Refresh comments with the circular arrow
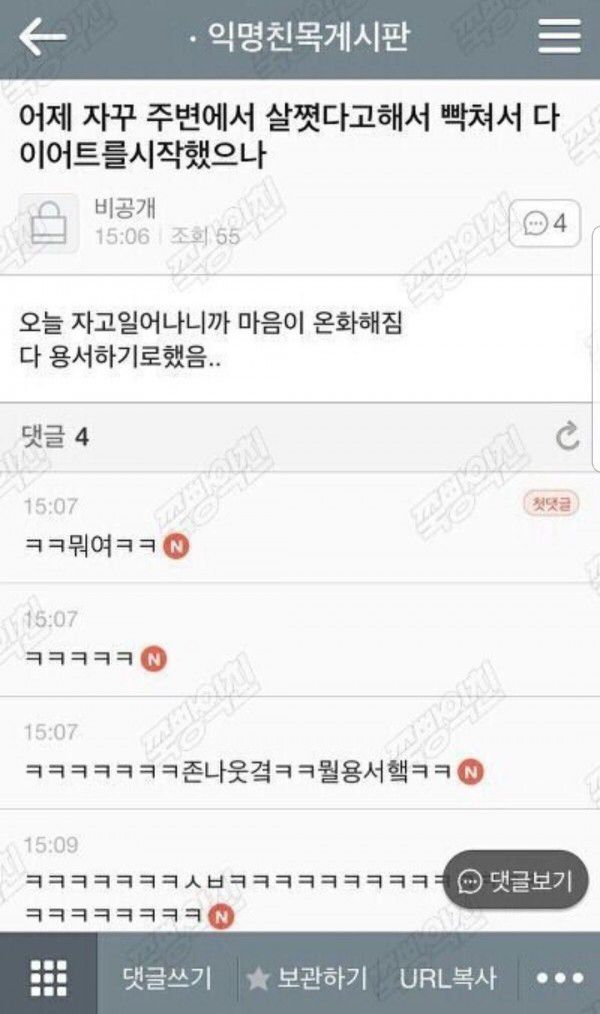 (568, 437)
